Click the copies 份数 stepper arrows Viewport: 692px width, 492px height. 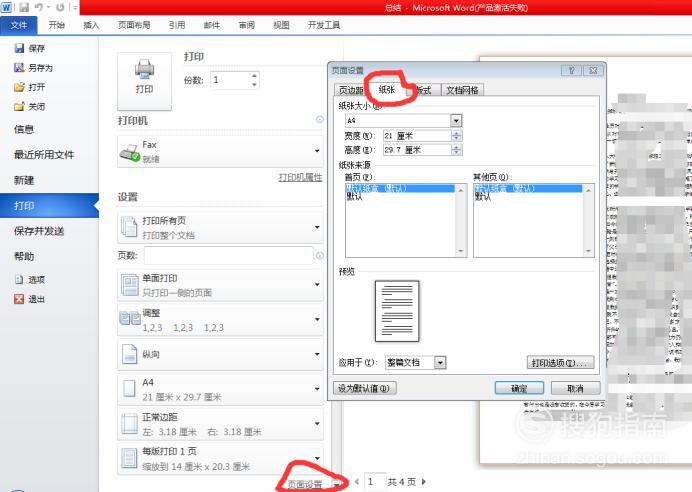coord(254,80)
